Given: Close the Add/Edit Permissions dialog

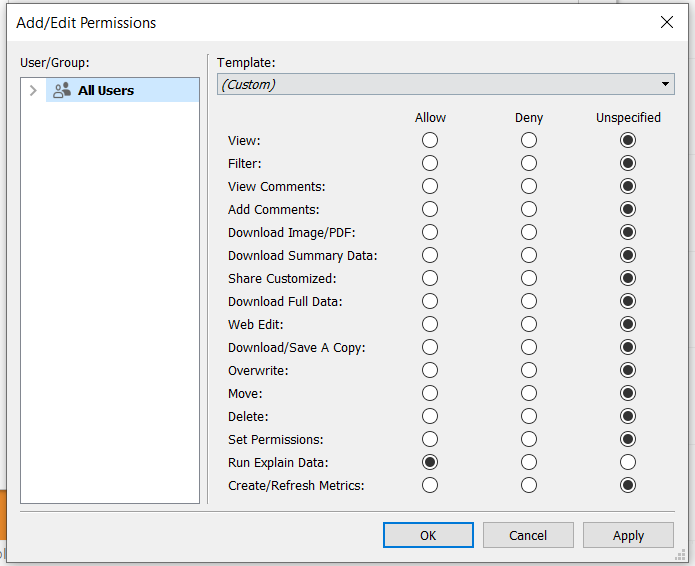Looking at the screenshot, I should pyautogui.click(x=667, y=22).
